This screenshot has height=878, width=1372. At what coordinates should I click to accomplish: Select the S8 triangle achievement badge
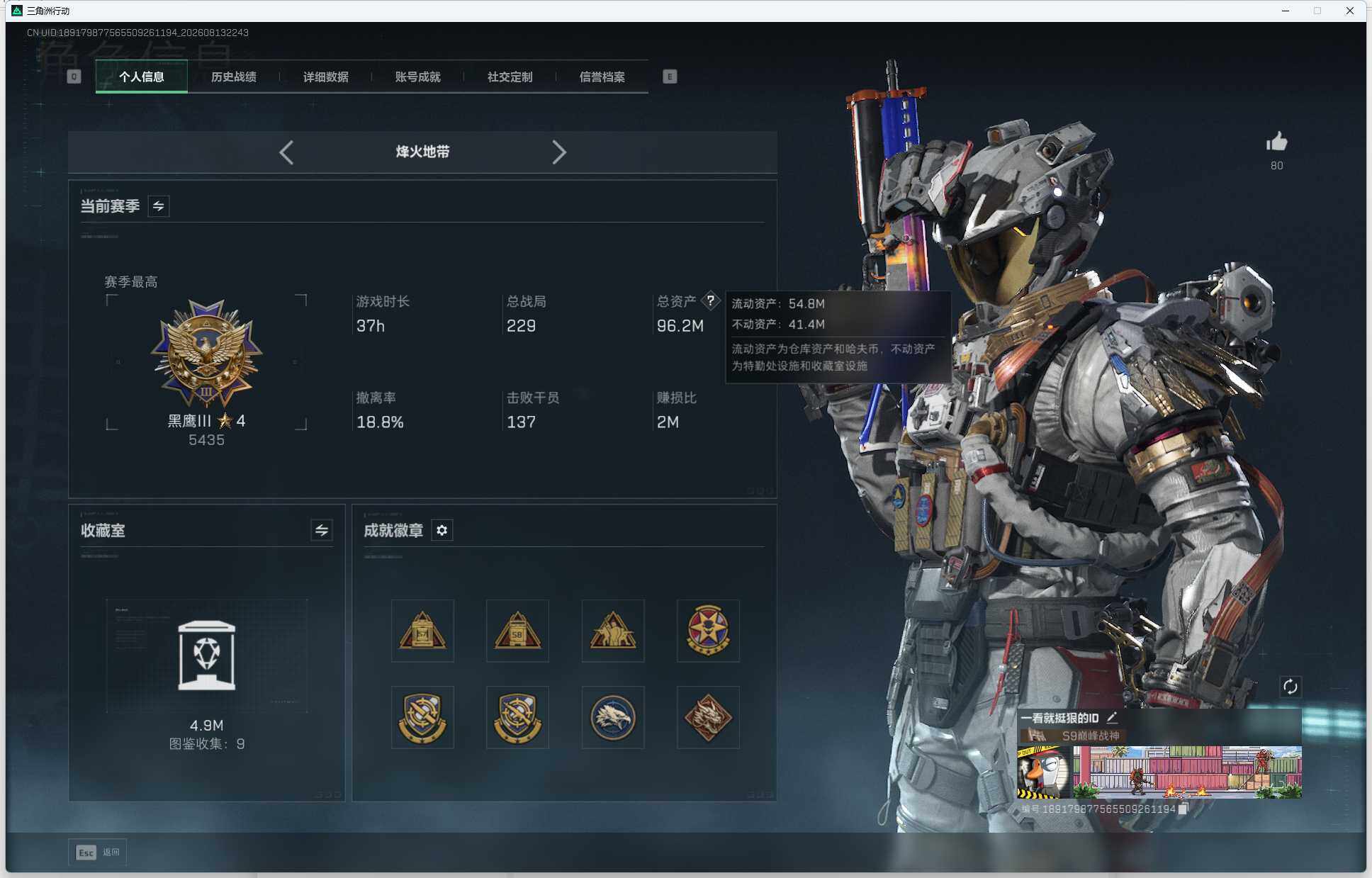pyautogui.click(x=517, y=631)
